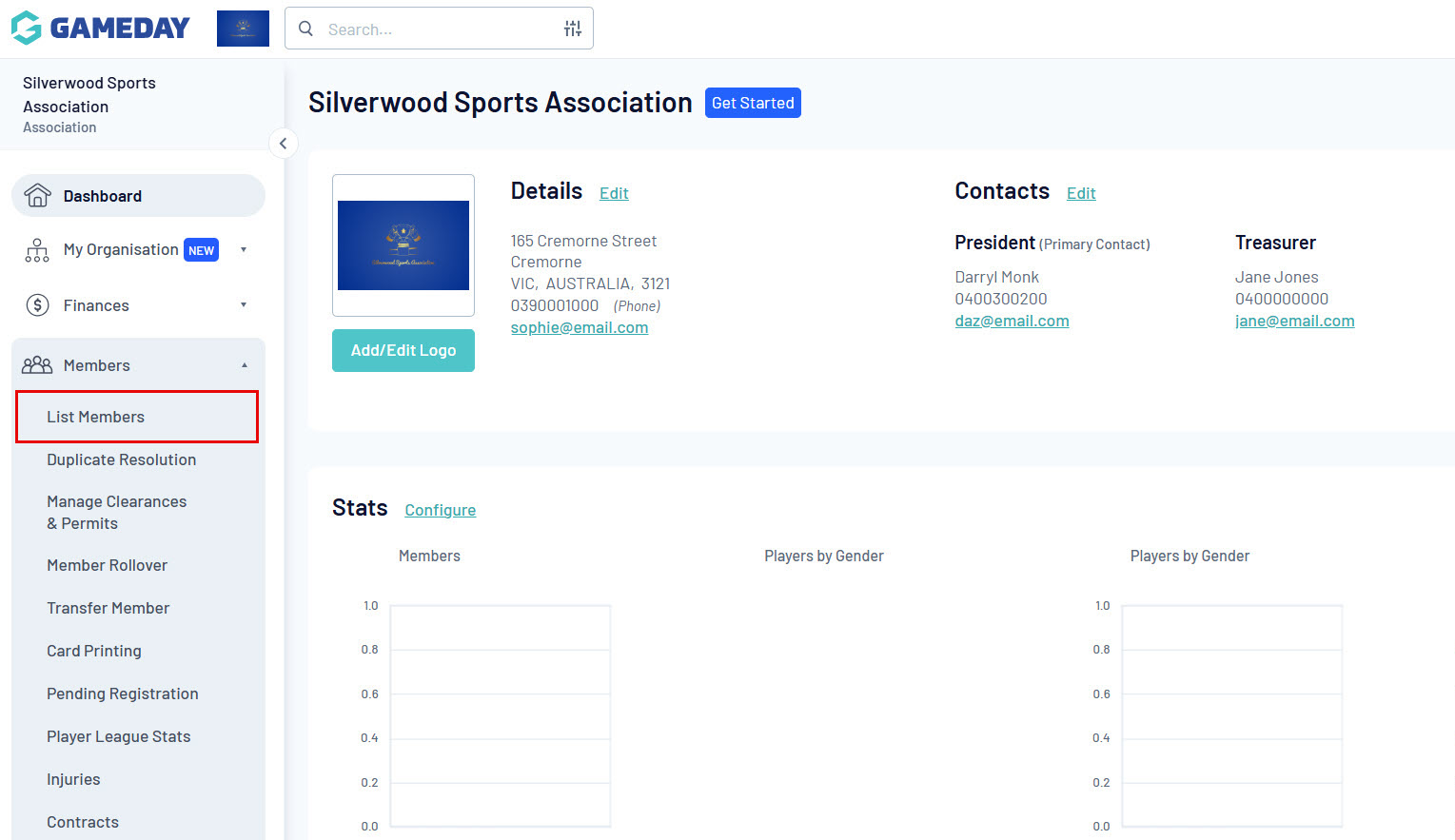Collapse the Members section arrow
The image size is (1455, 840).
(x=245, y=365)
